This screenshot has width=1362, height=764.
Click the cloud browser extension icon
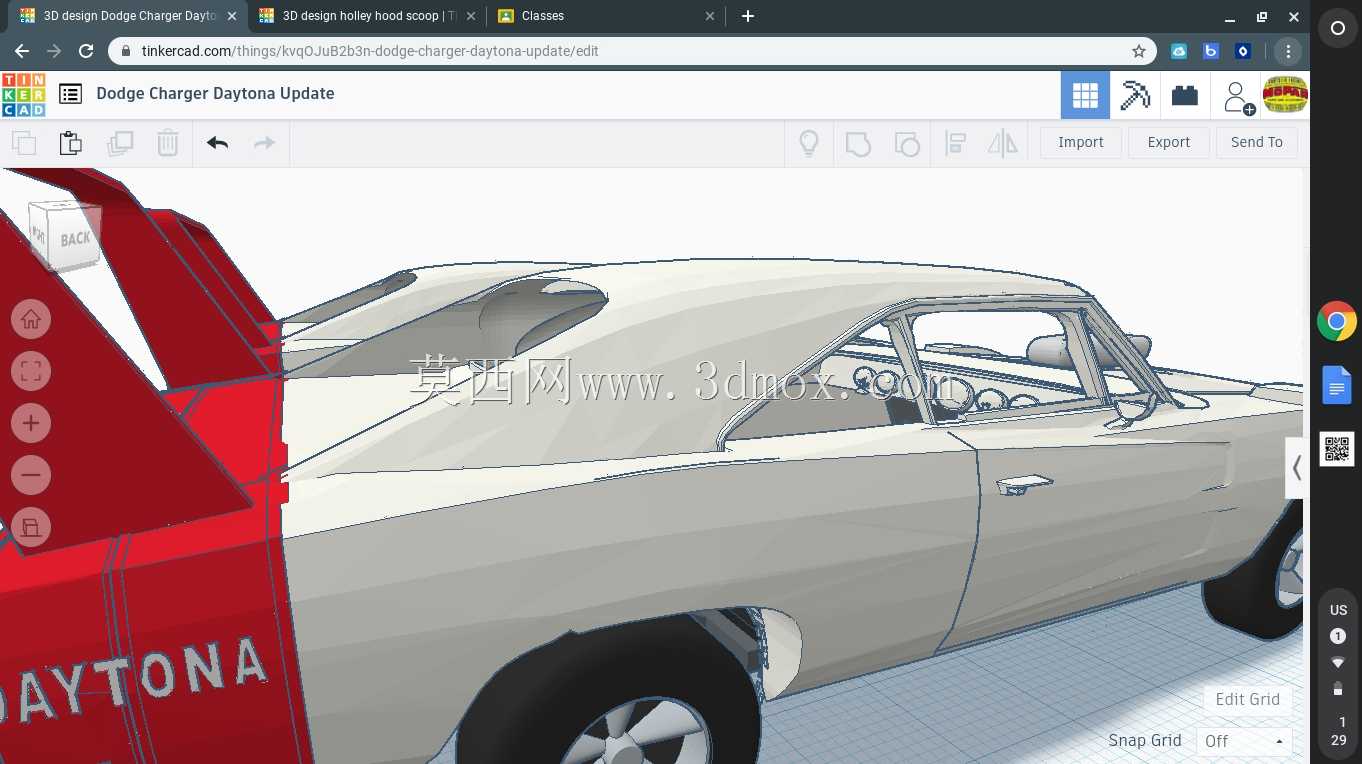(x=1179, y=51)
